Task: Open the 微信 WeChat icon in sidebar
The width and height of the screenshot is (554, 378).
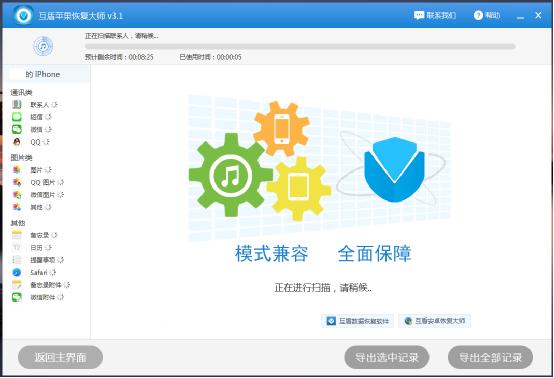Action: (x=17, y=129)
